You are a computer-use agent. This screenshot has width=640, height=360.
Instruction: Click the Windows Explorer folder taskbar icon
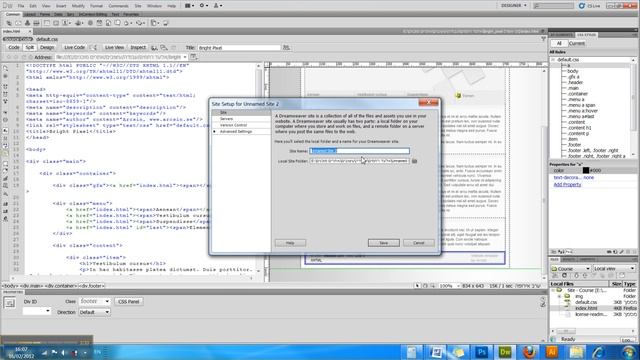[576, 352]
